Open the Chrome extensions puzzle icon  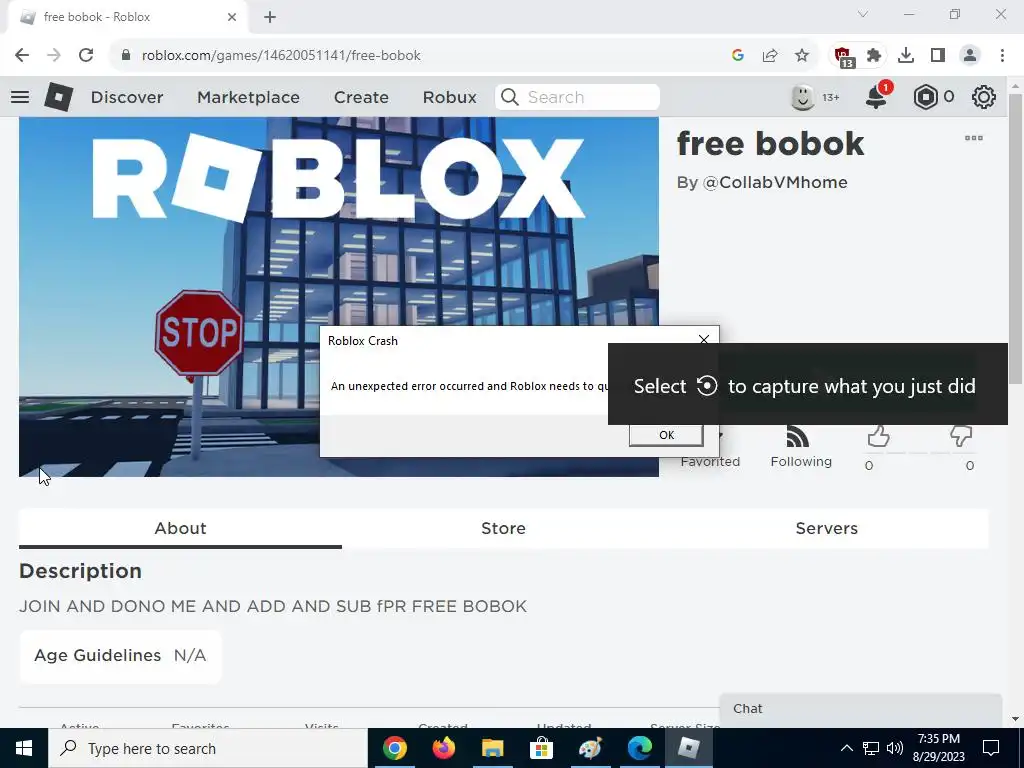pyautogui.click(x=874, y=56)
